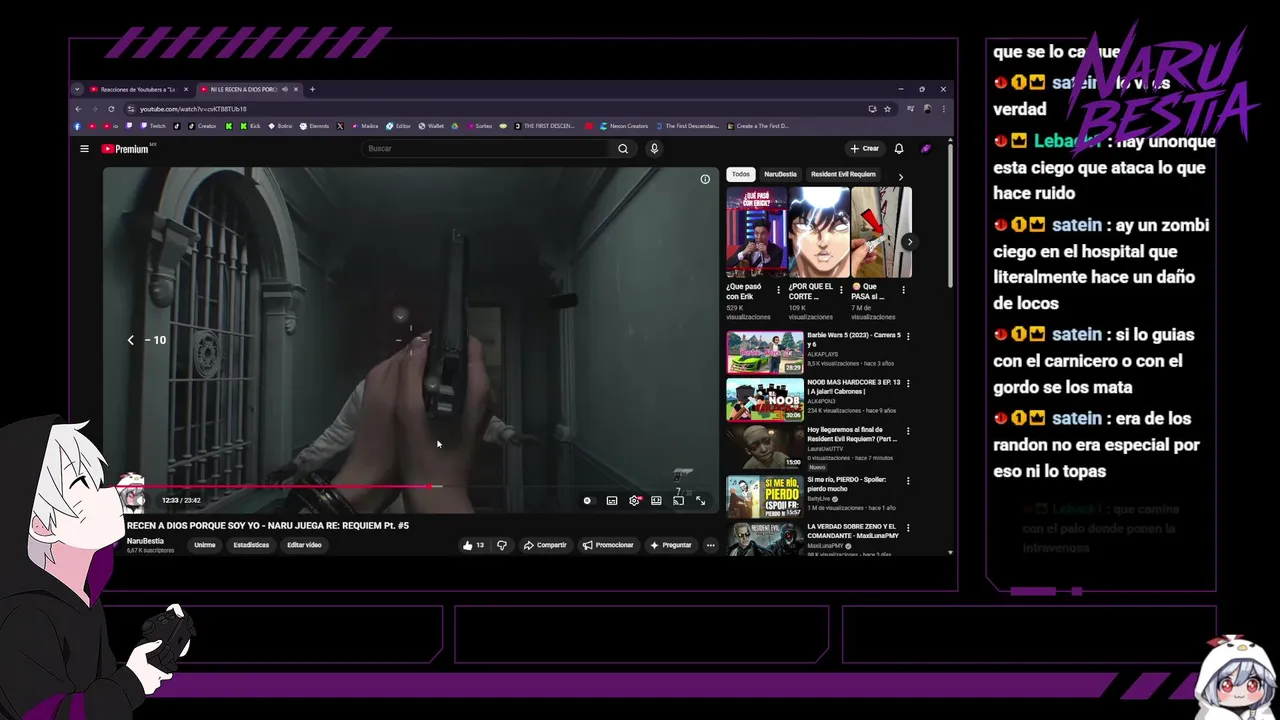Dislike the video with thumbs down
The height and width of the screenshot is (720, 1280).
coord(502,545)
